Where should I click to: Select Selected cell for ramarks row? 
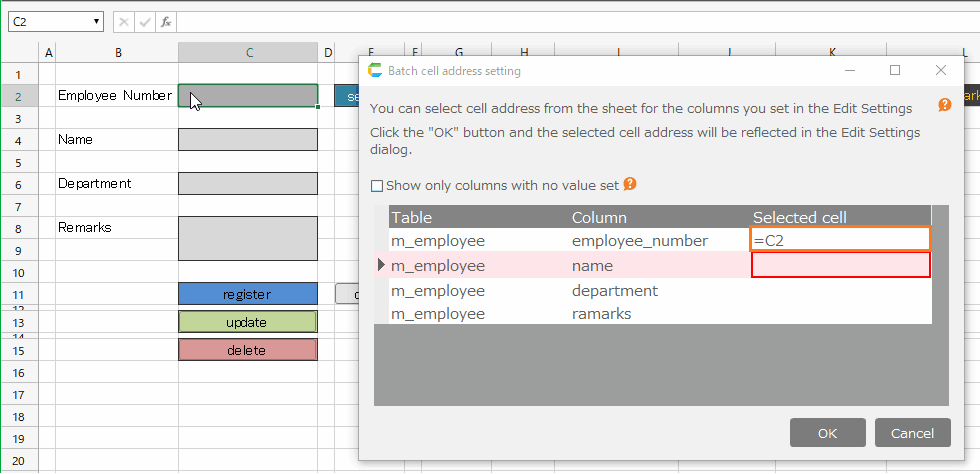pos(841,313)
